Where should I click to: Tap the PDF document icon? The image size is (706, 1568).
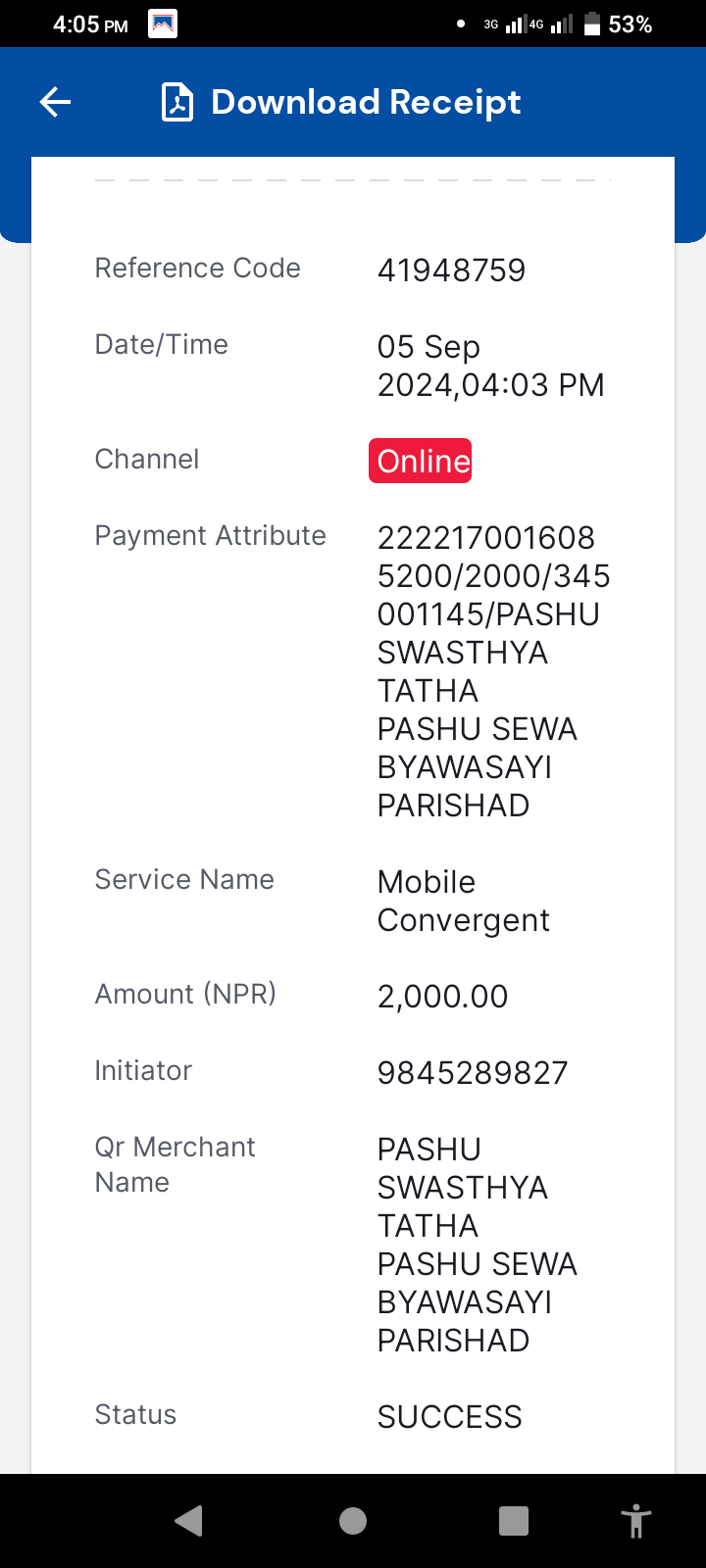pos(177,102)
